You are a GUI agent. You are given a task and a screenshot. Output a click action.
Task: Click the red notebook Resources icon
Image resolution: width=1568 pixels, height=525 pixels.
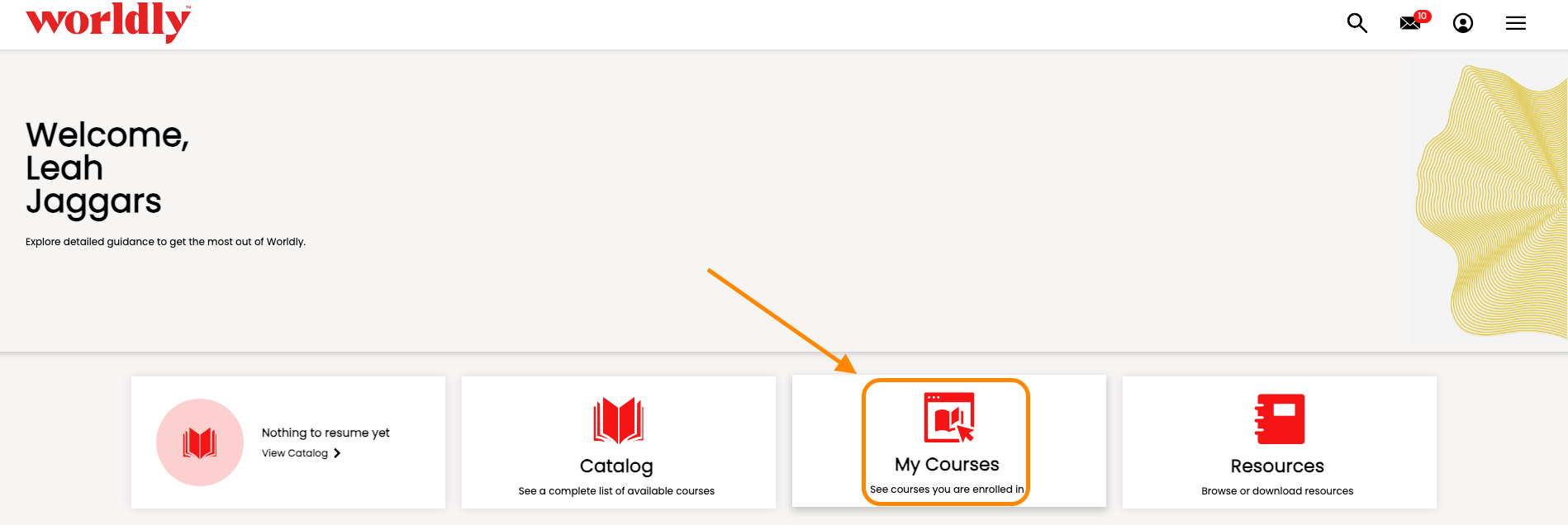1279,419
